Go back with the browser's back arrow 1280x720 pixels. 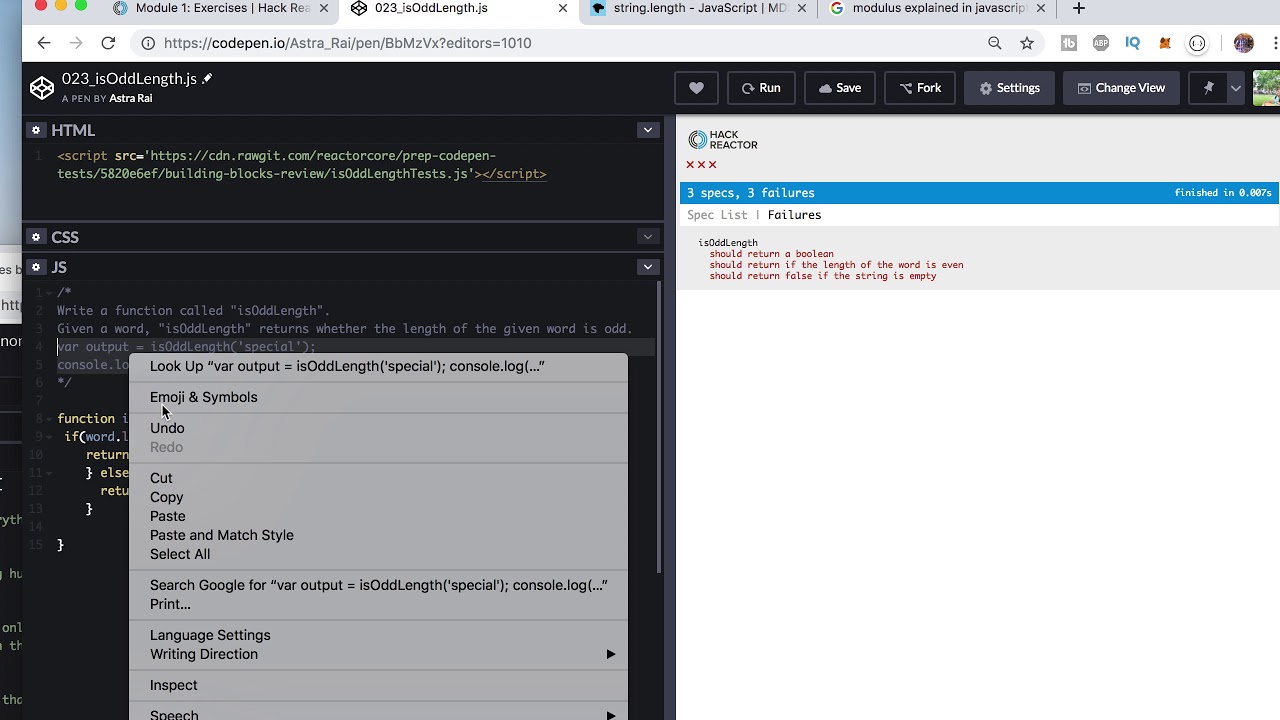43,43
